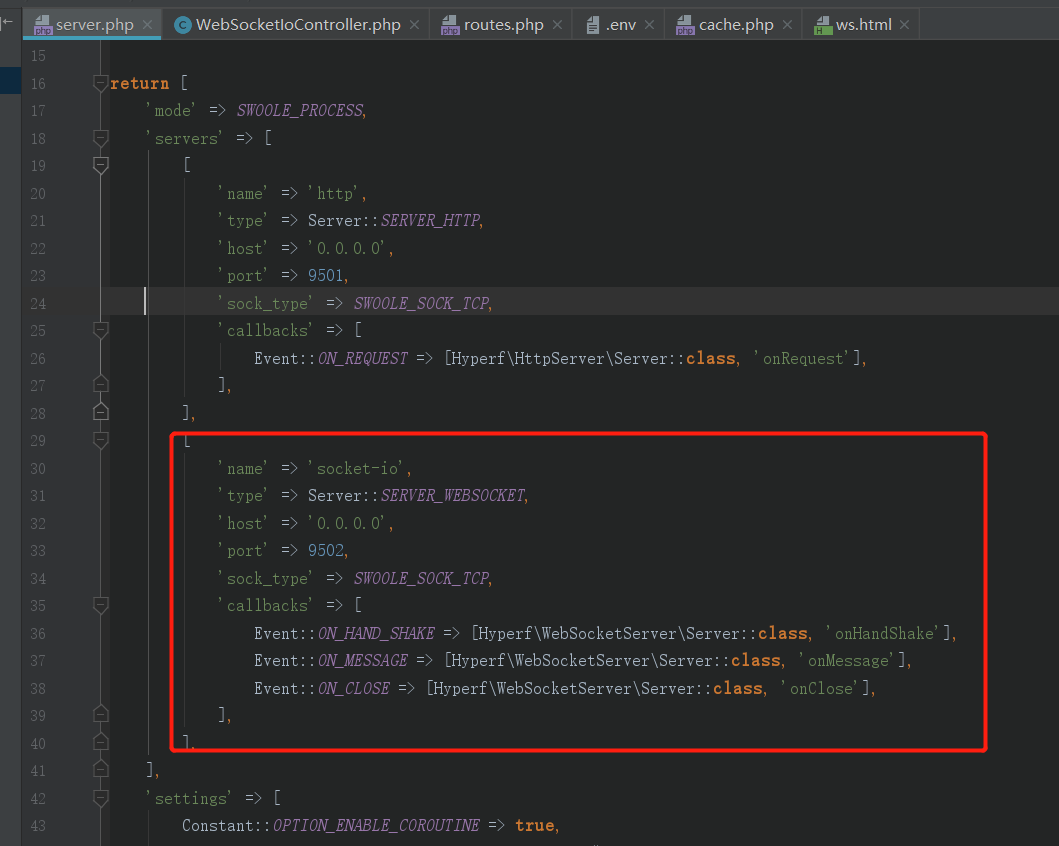The image size is (1059, 846).
Task: Click the return keyword on line 16
Action: 139,84
